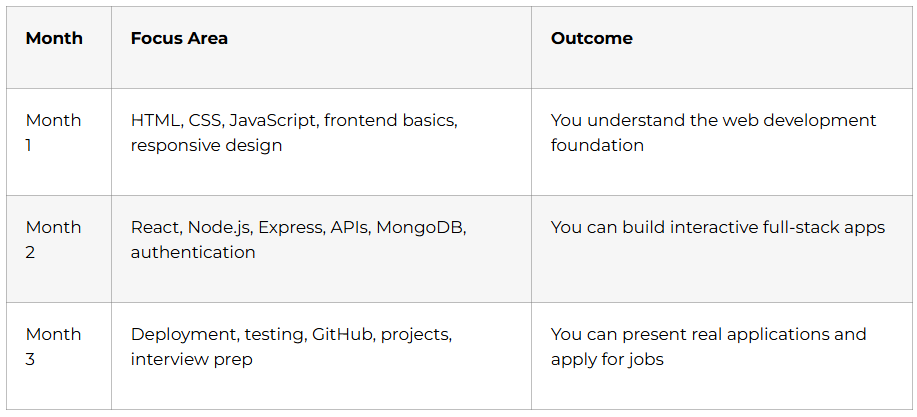
Task: Click the web development foundation outcome
Action: [x=713, y=133]
